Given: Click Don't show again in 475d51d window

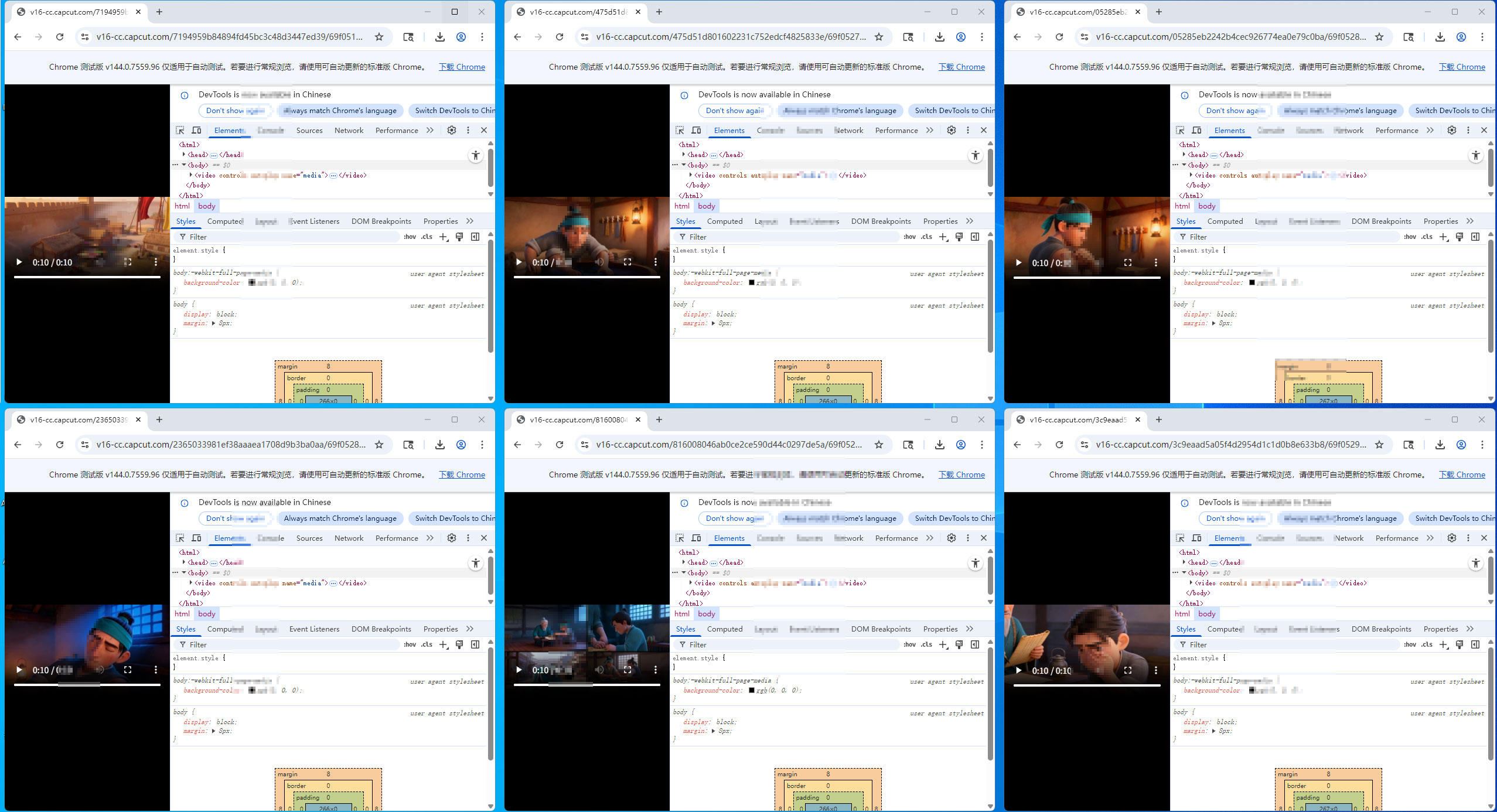Looking at the screenshot, I should click(x=735, y=111).
